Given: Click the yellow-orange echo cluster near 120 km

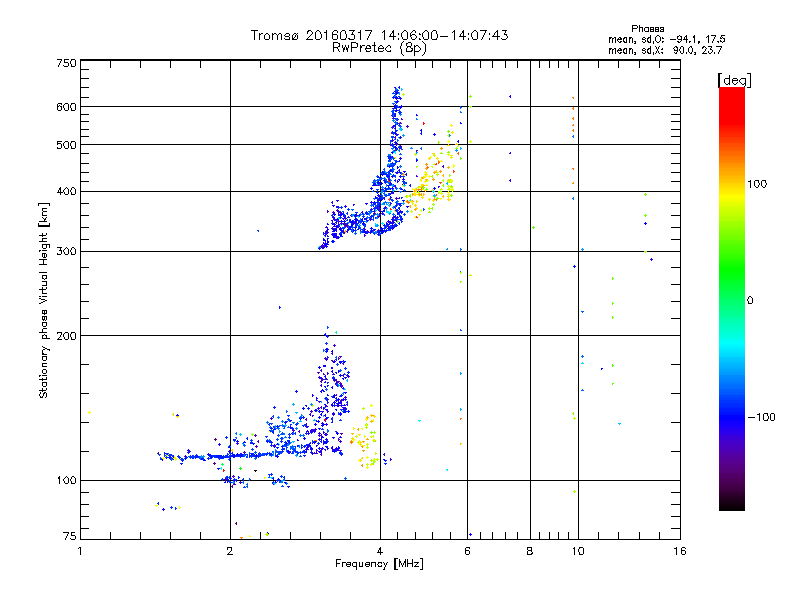Looking at the screenshot, I should 365,436.
